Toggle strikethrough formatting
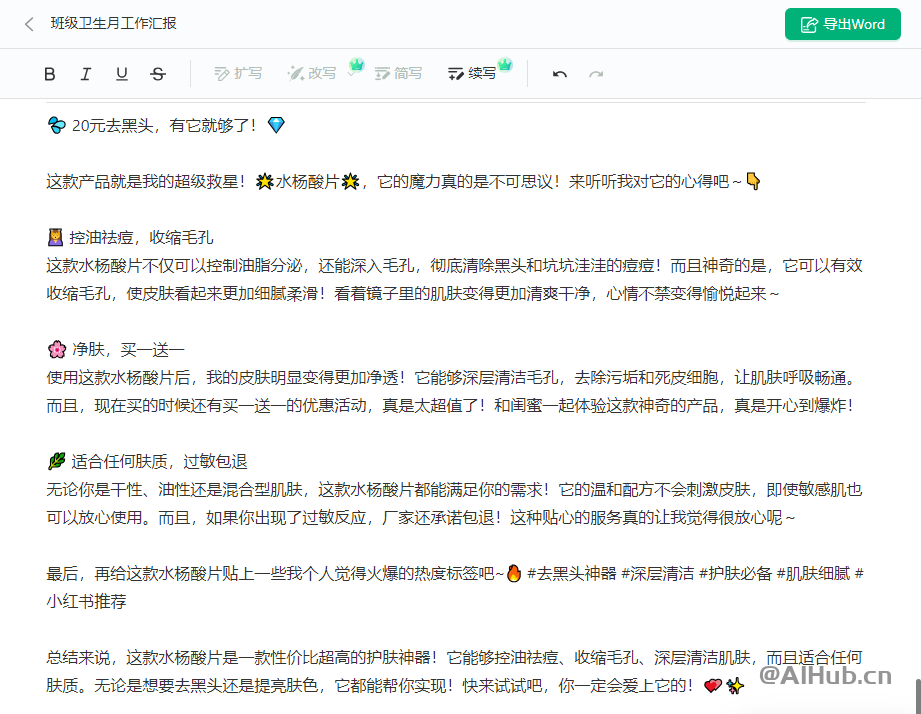The height and width of the screenshot is (714, 921). click(158, 74)
